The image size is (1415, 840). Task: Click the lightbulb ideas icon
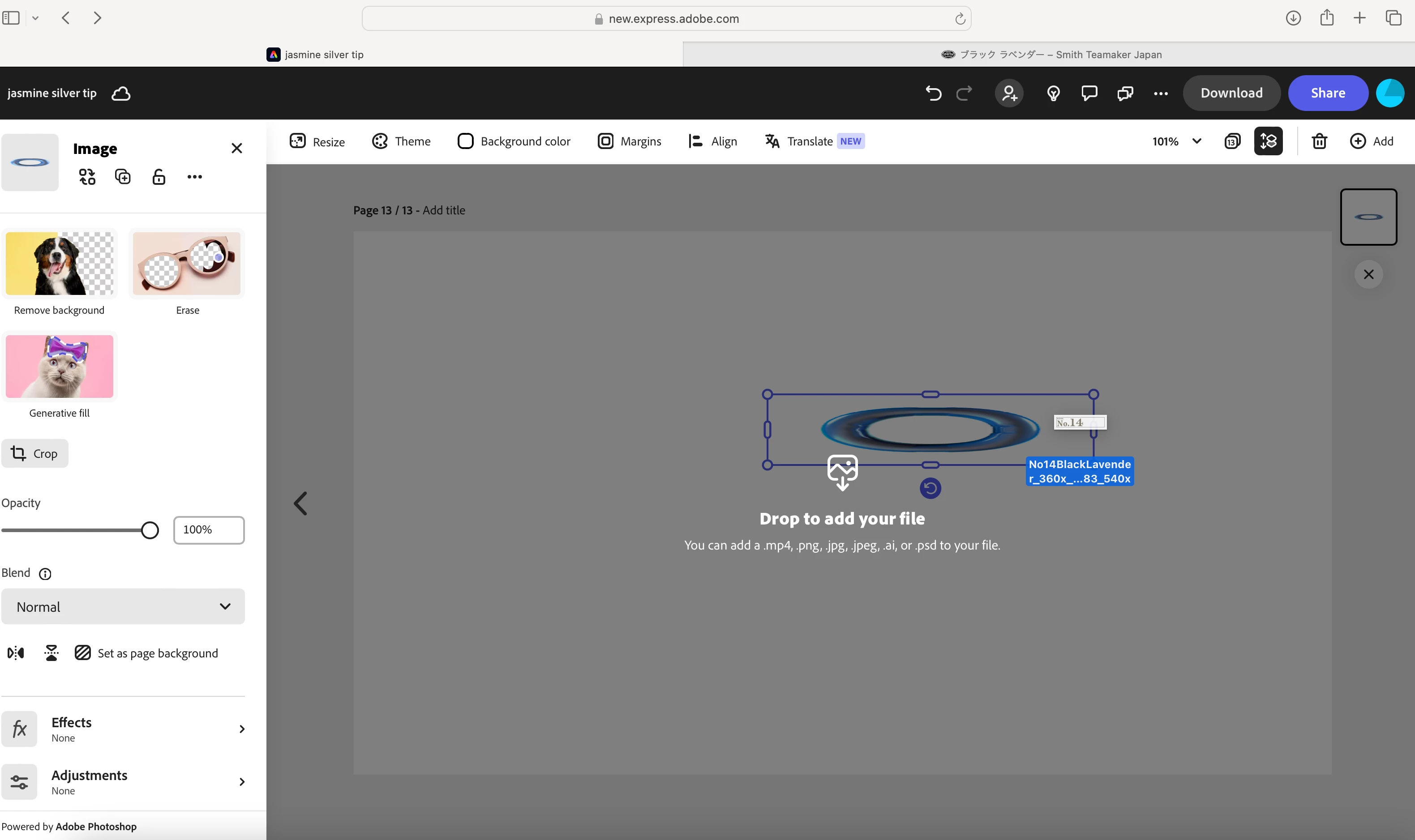point(1053,93)
